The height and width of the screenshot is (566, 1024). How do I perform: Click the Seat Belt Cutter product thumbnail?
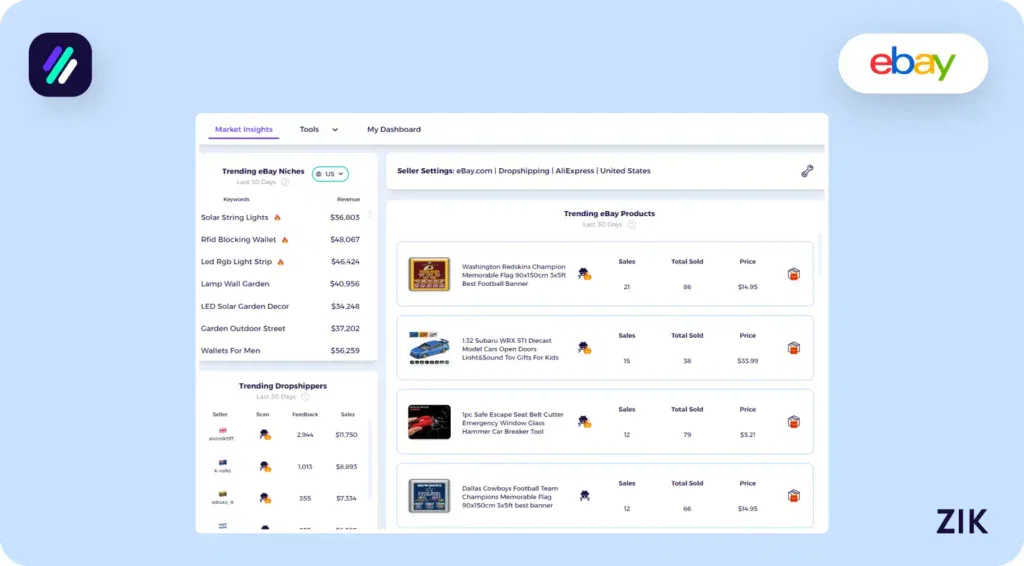click(429, 422)
